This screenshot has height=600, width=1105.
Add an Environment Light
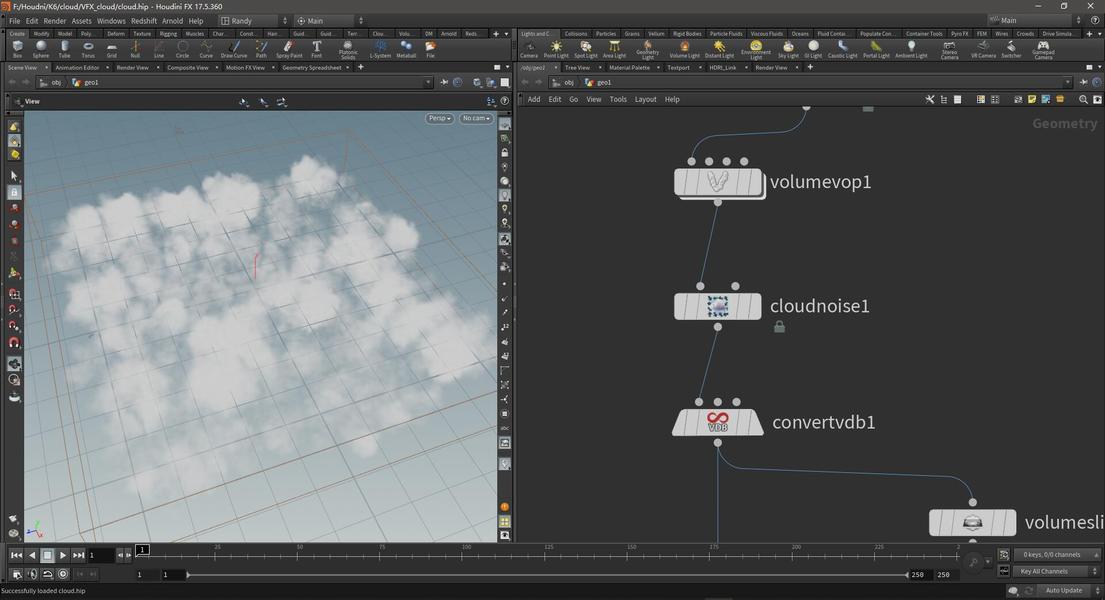pos(755,49)
